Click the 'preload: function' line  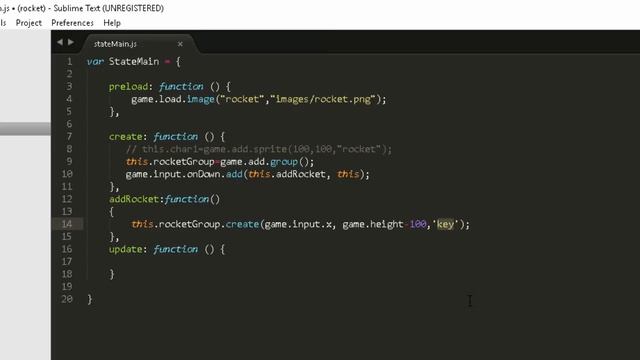pos(170,87)
